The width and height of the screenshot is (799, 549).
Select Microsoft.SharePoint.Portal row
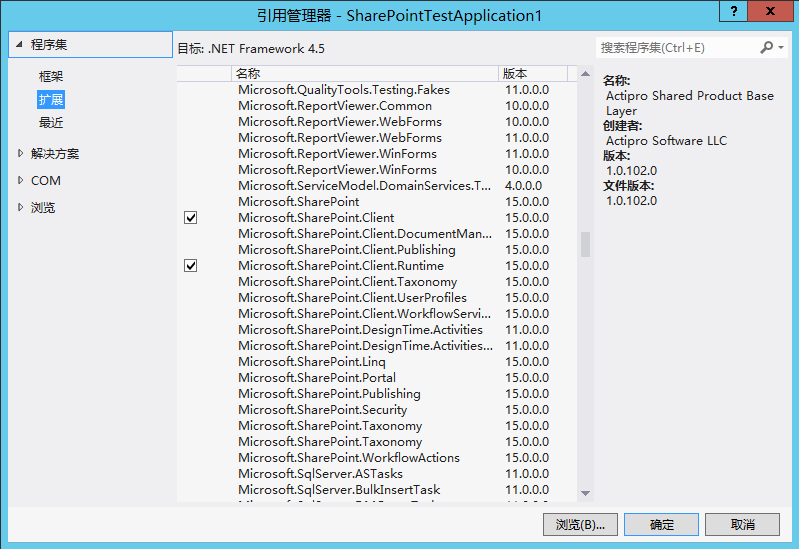click(377, 378)
